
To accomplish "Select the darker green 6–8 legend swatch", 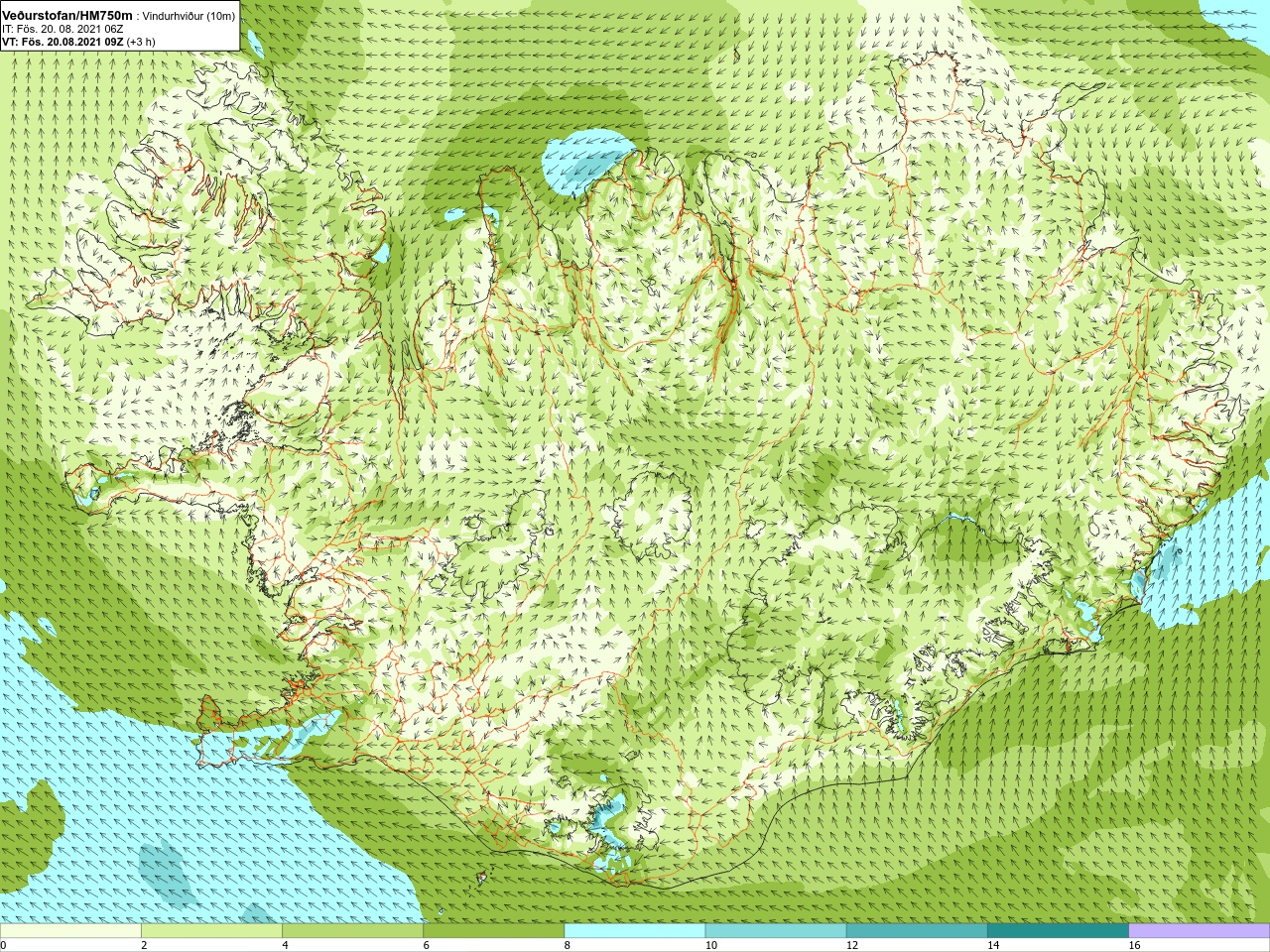I will click(x=493, y=931).
